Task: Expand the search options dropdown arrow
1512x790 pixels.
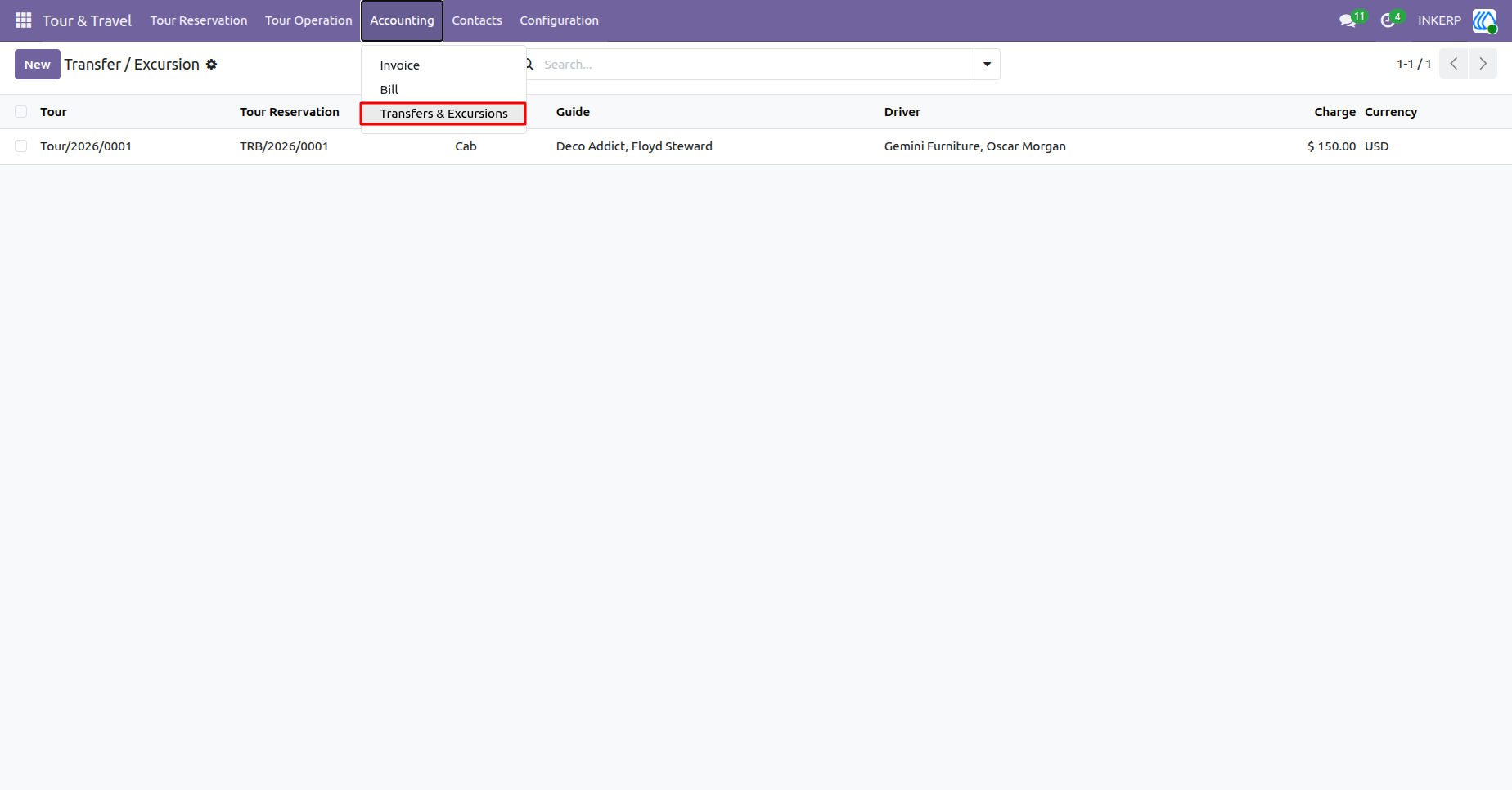Action: point(987,65)
